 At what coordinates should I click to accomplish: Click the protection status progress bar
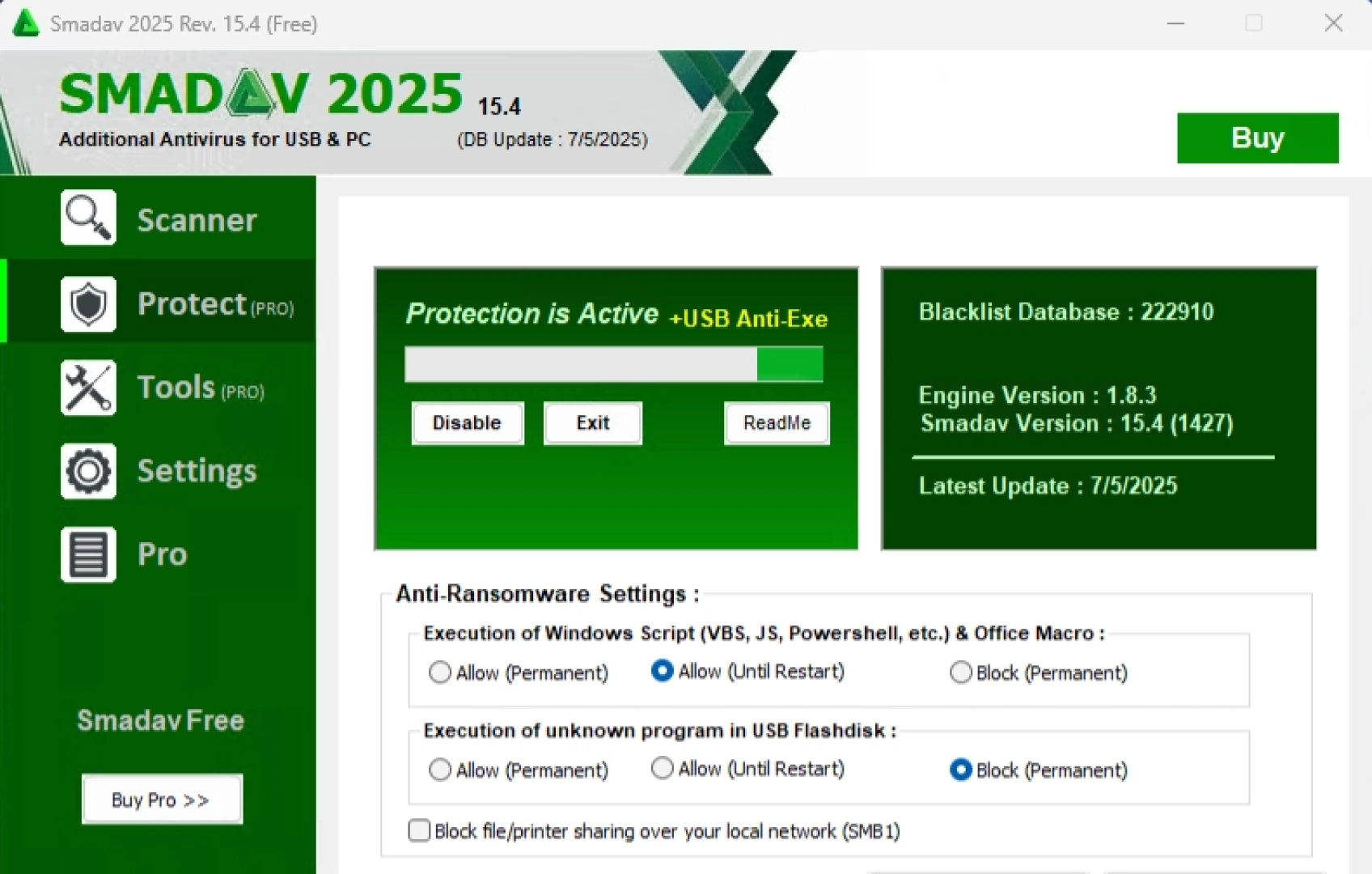tap(614, 364)
